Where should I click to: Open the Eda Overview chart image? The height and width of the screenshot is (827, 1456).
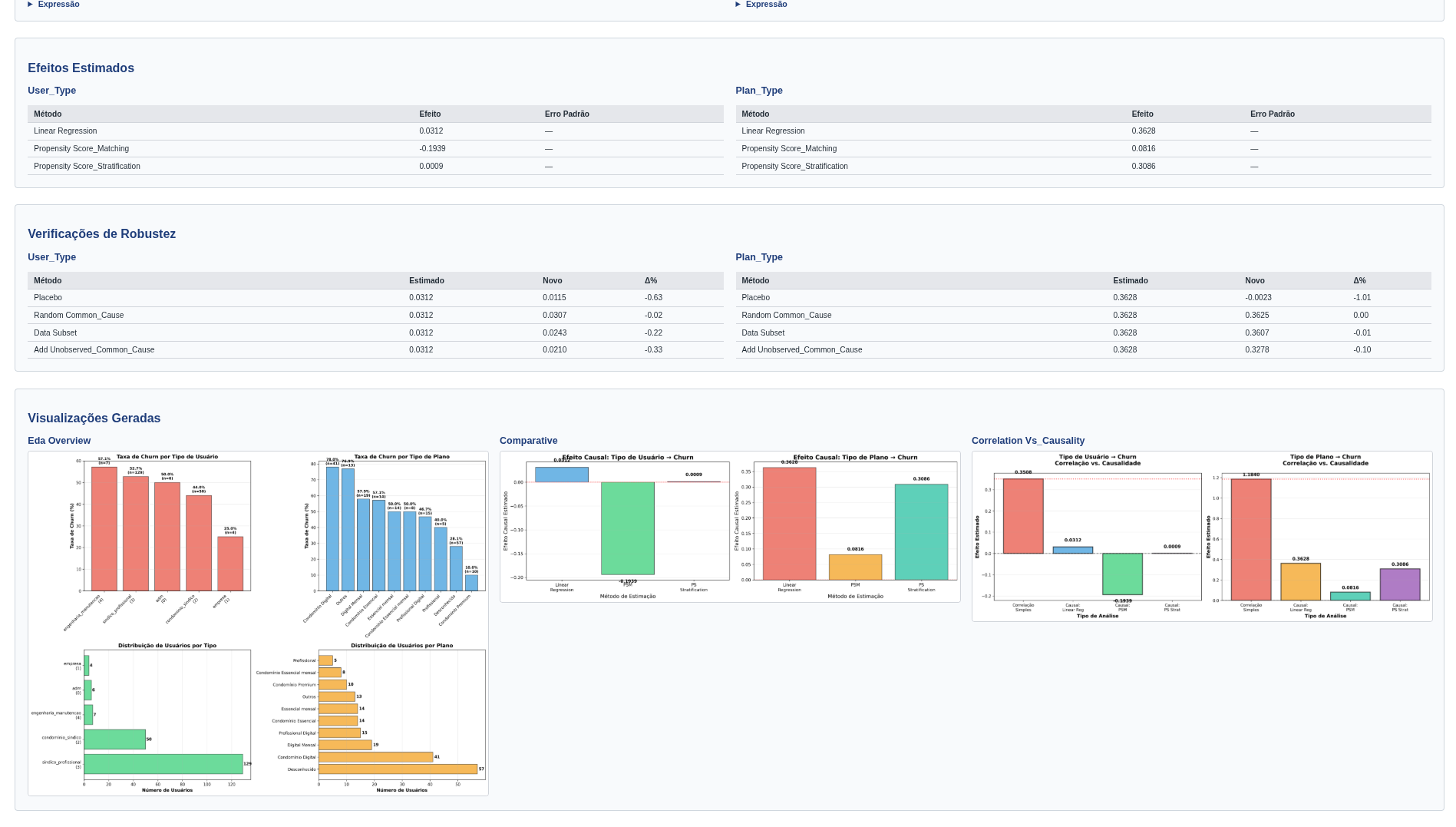(x=258, y=623)
